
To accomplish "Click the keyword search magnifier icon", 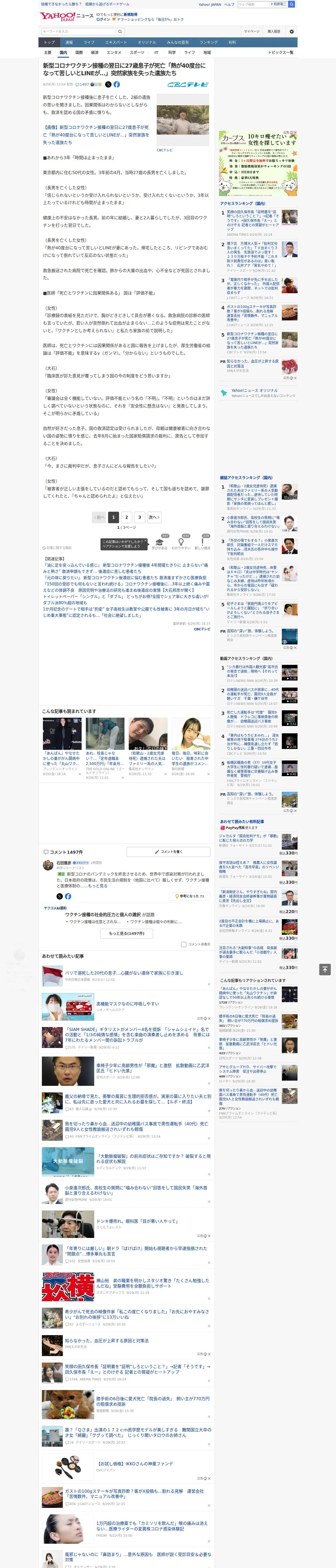I will click(x=120, y=32).
